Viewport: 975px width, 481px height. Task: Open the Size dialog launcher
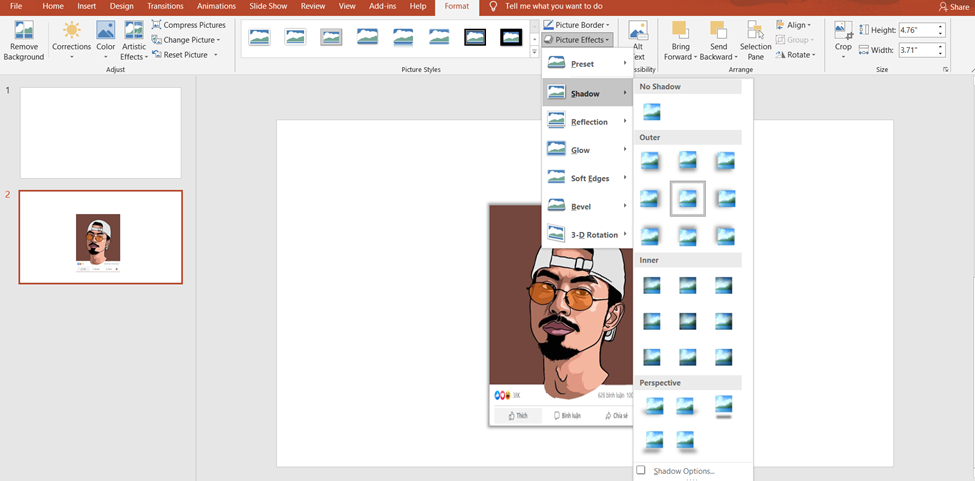pyautogui.click(x=946, y=70)
